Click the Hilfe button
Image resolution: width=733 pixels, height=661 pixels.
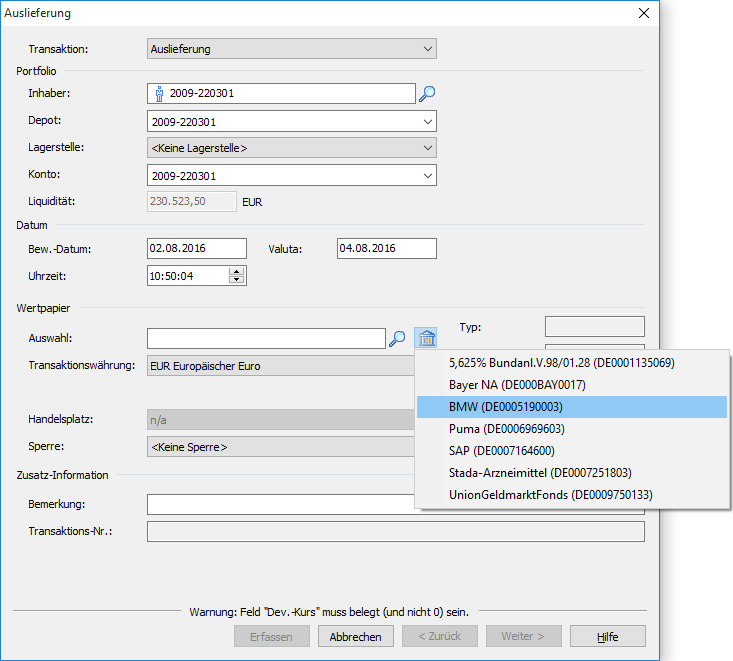[607, 637]
